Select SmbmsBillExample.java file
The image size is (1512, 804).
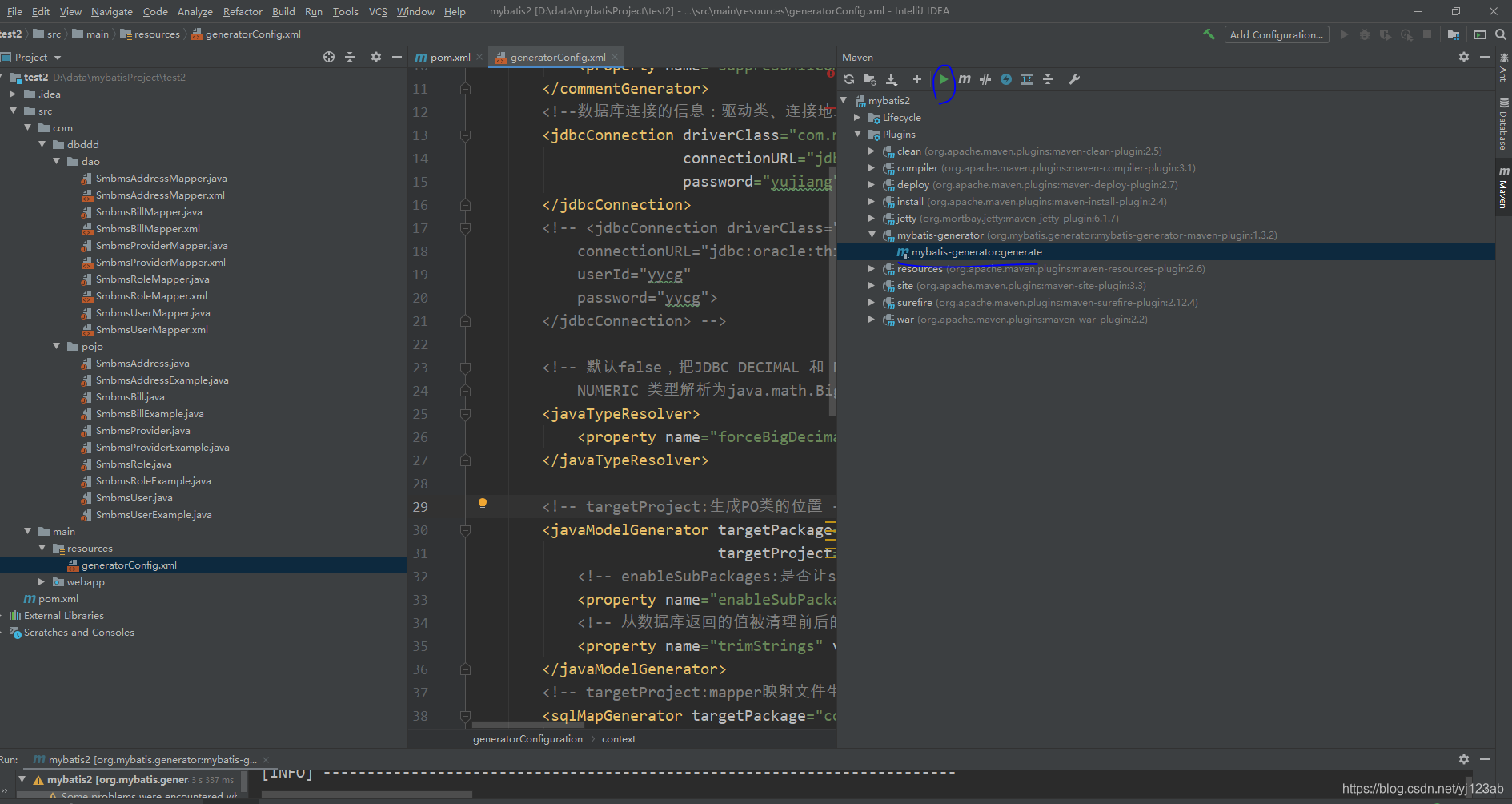pos(150,413)
